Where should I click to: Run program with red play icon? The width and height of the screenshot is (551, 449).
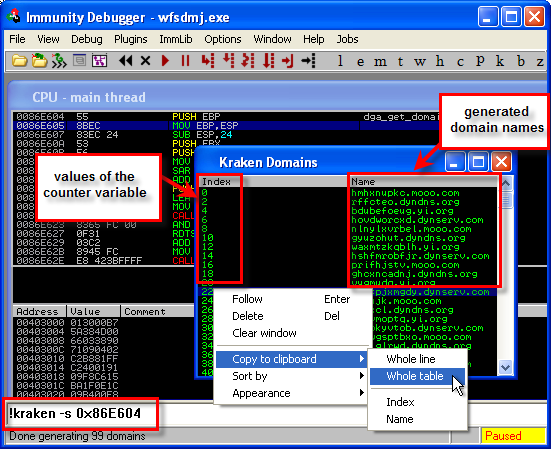[165, 61]
